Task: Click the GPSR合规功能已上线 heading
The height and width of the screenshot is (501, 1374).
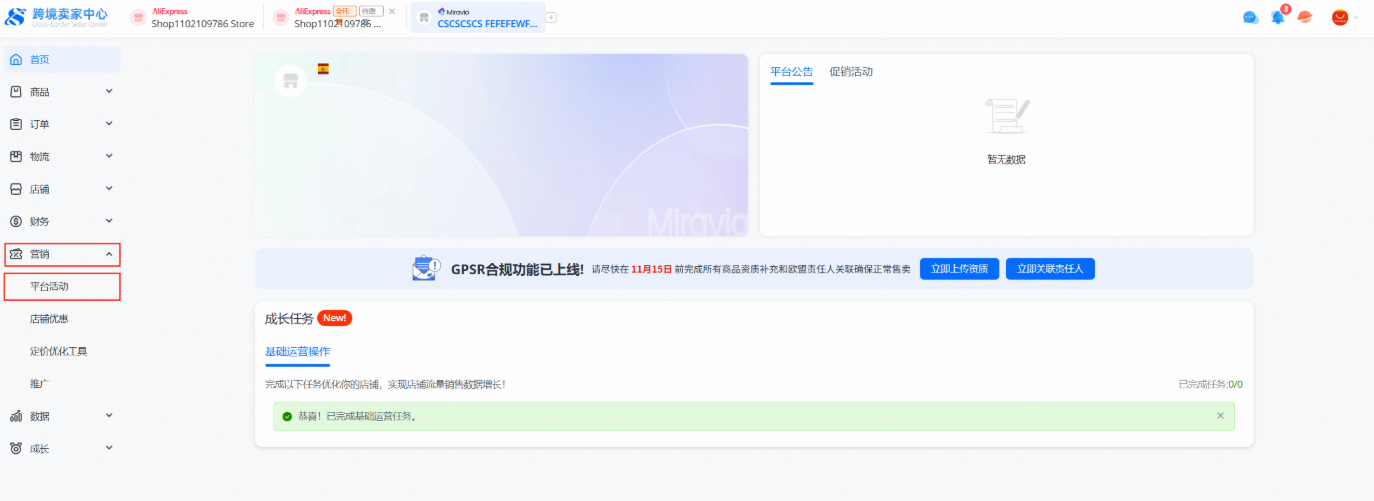Action: (x=517, y=269)
